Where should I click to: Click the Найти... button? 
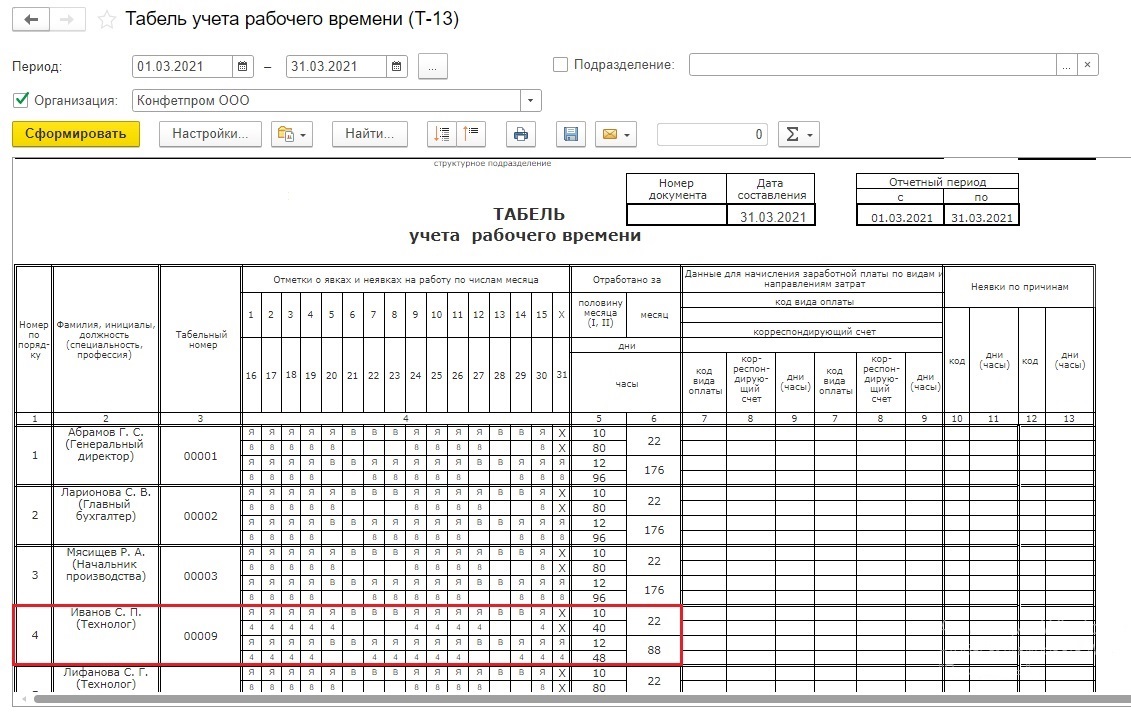tap(369, 134)
